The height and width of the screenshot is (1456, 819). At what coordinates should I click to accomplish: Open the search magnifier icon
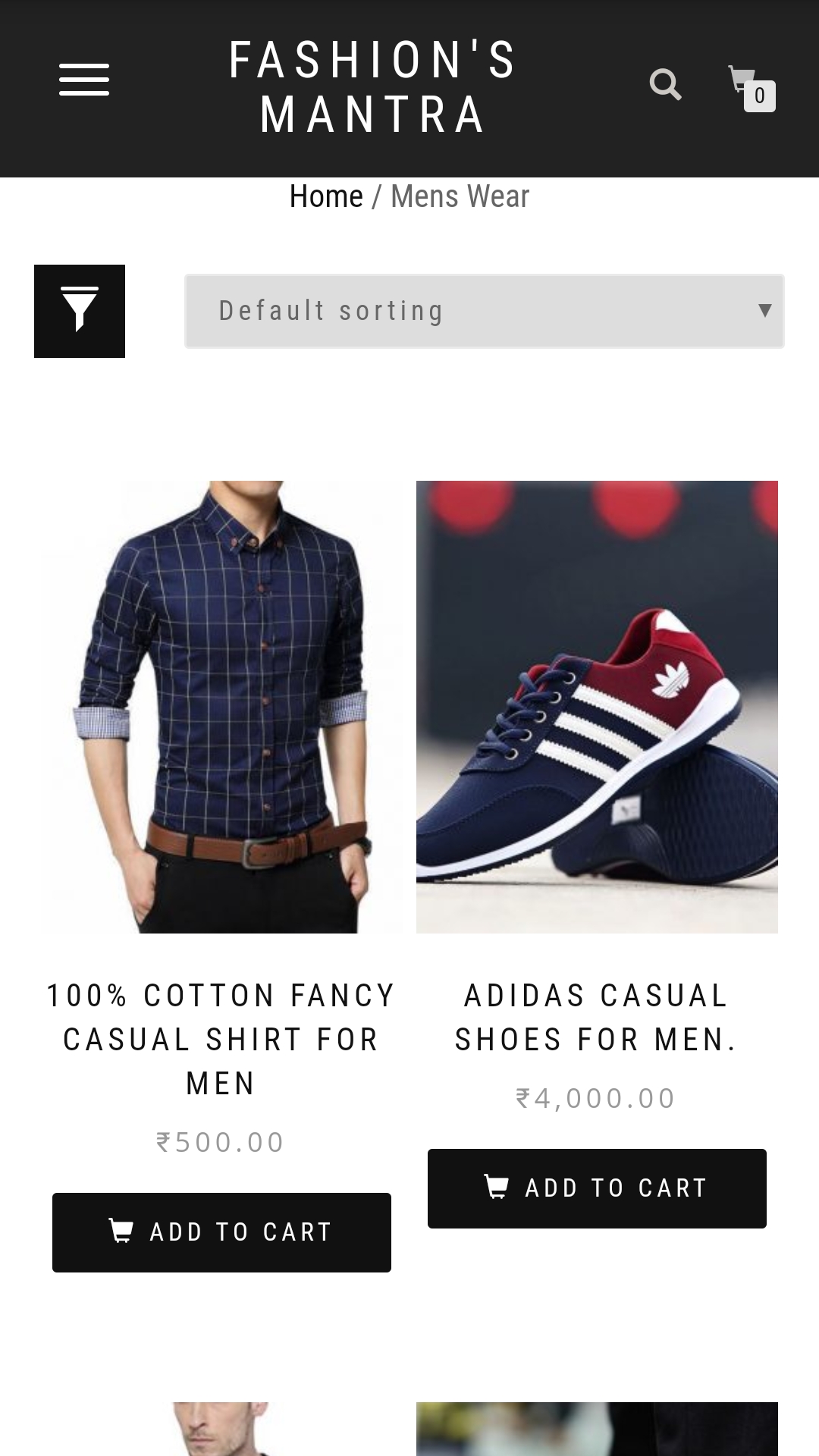point(666,84)
